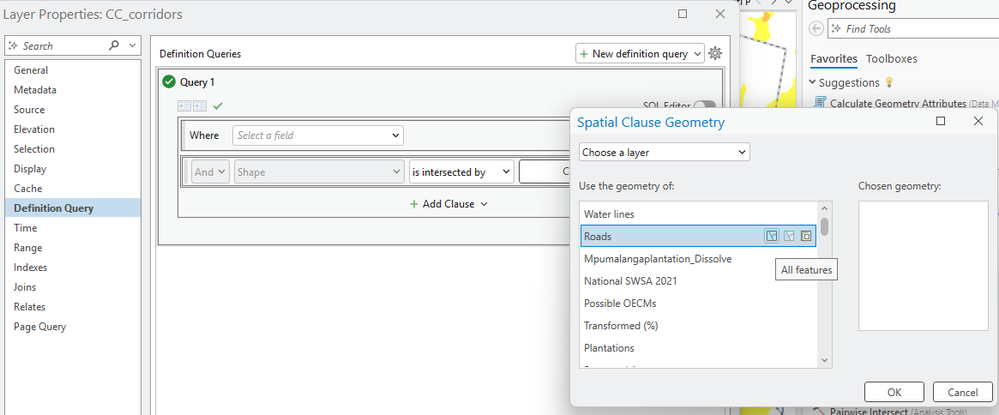Click the ungroup clause left-arrow icon
The height and width of the screenshot is (415, 999).
pyautogui.click(x=183, y=106)
